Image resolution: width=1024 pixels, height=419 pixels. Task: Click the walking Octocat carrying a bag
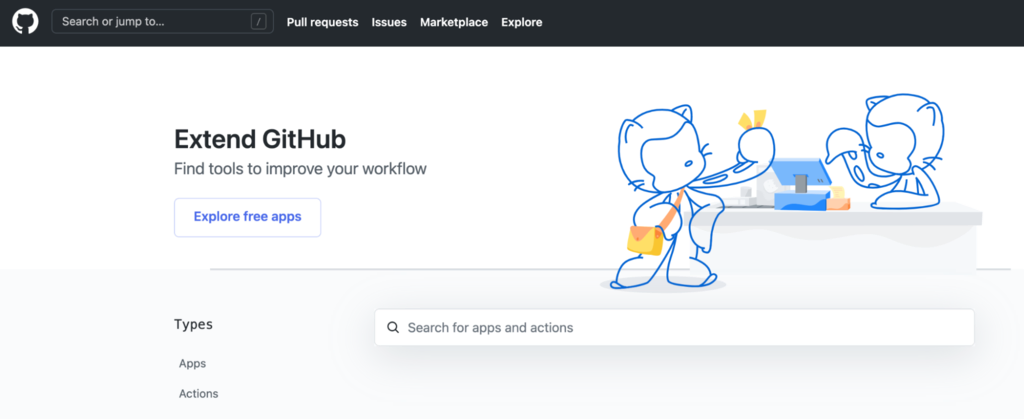coord(660,190)
